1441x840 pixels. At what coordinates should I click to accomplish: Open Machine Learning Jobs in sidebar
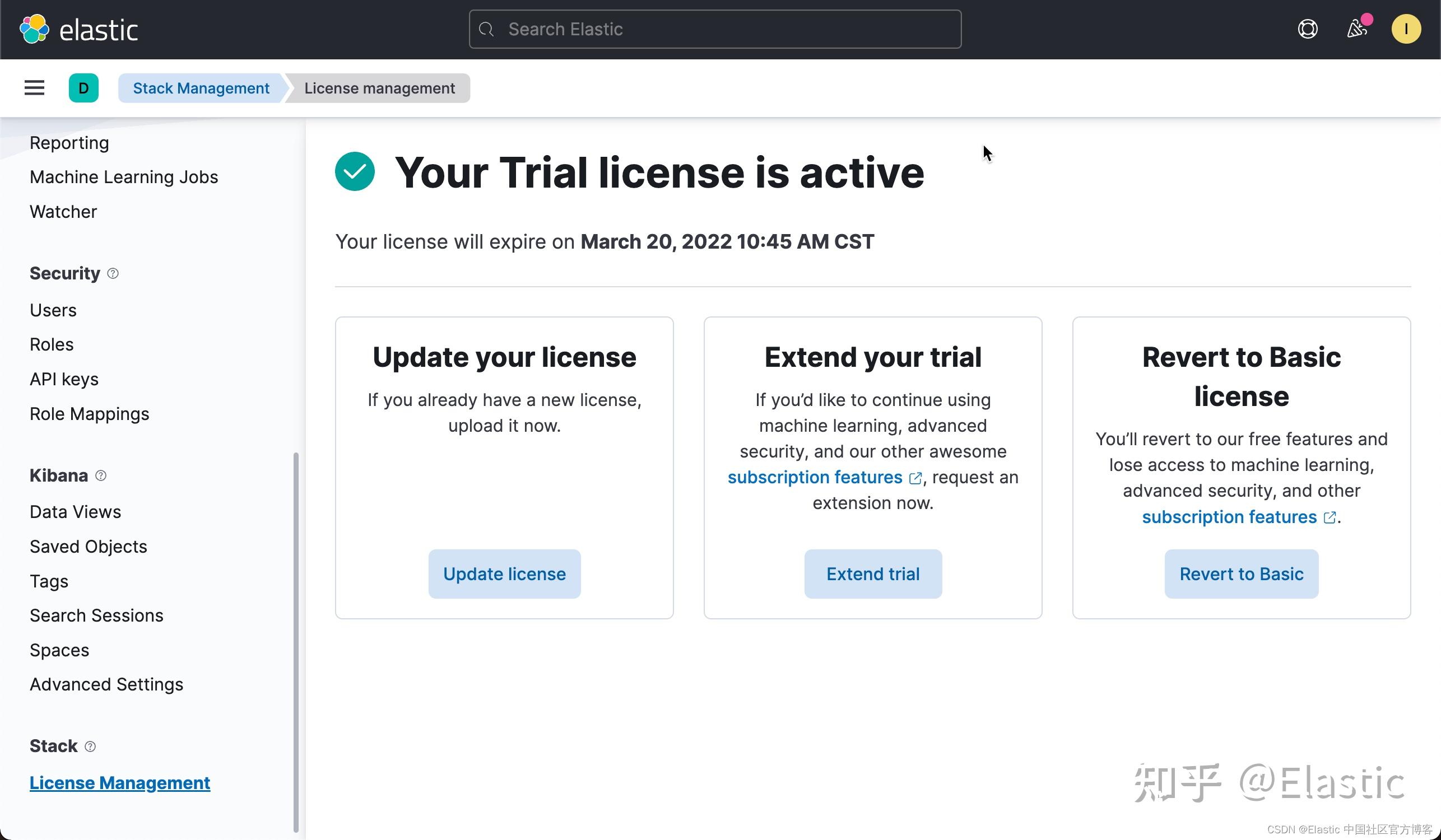(123, 177)
